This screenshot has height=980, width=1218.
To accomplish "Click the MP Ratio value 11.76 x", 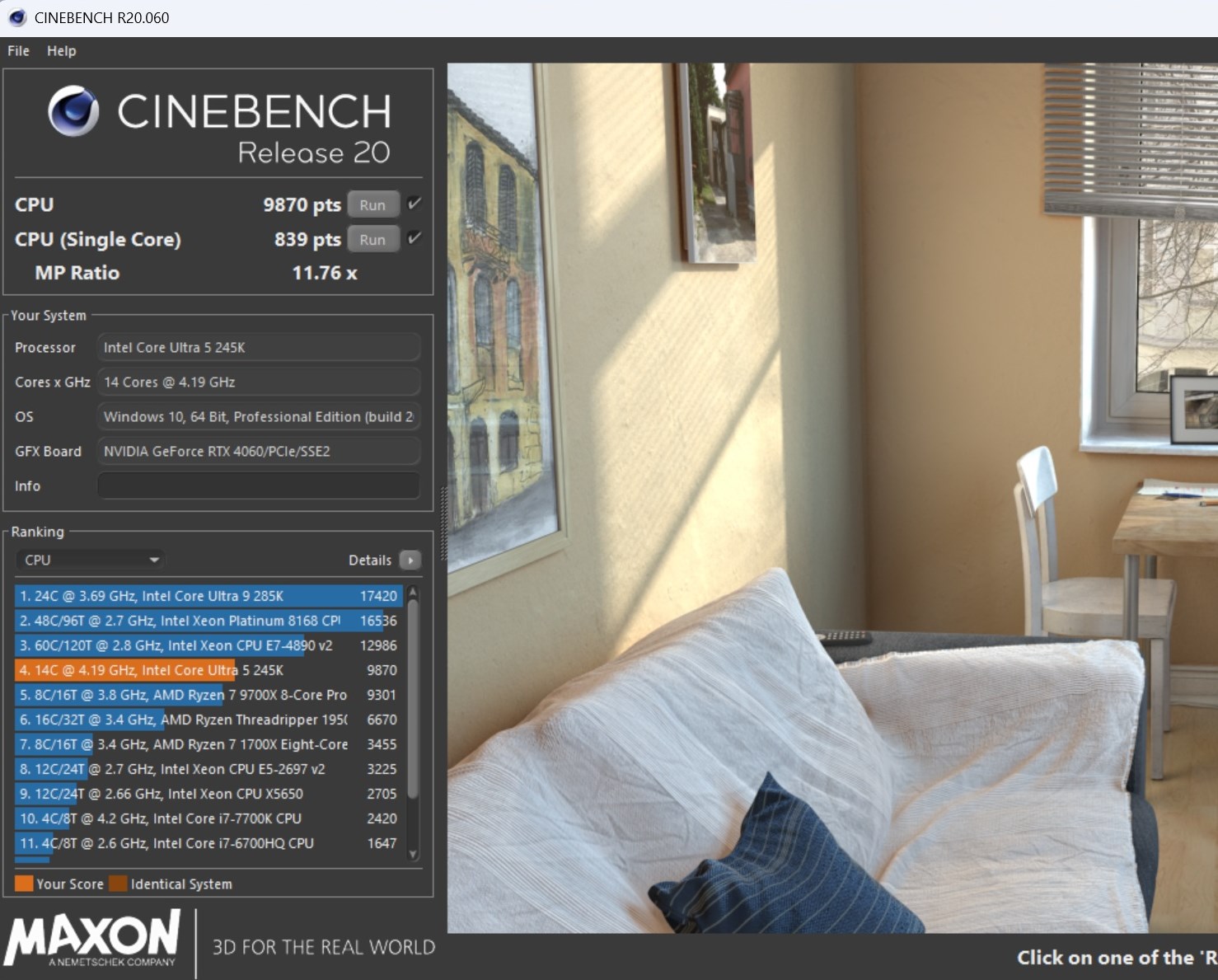I will tap(325, 273).
